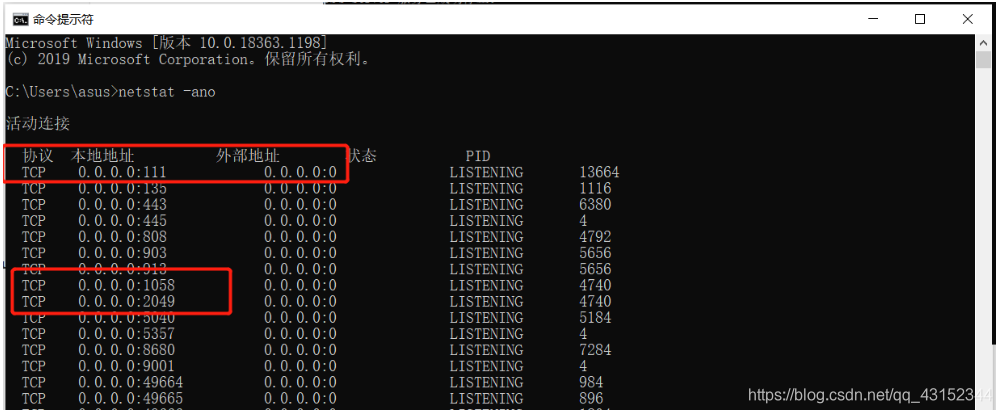Viewport: 1002px width, 414px height.
Task: Click local address 0.0.0.0:111
Action: click(123, 172)
